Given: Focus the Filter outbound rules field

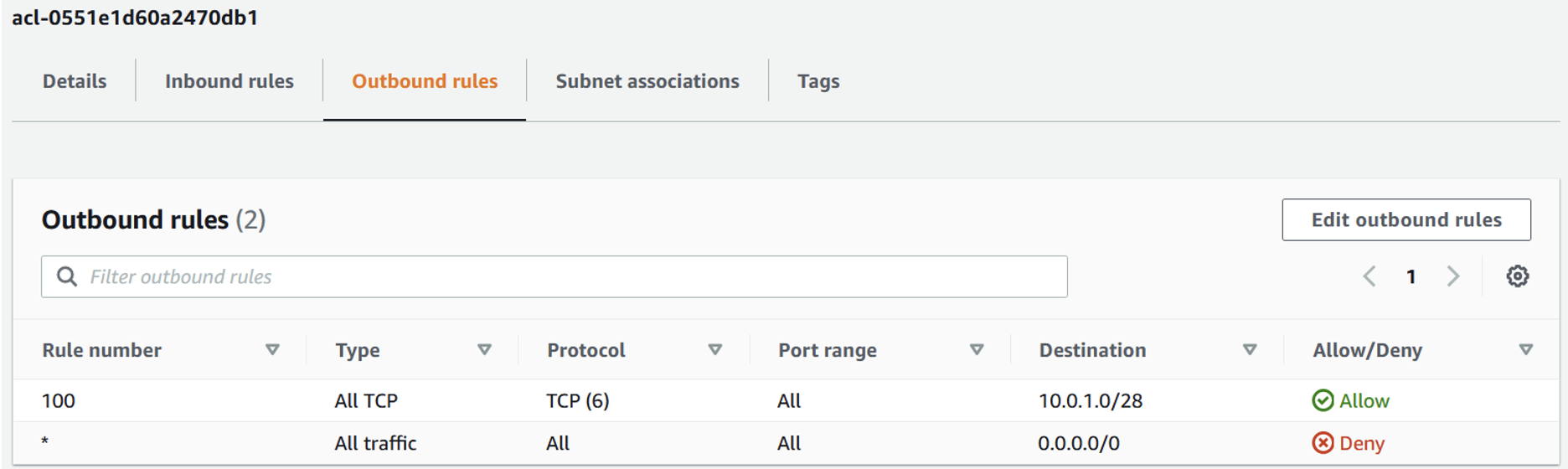Looking at the screenshot, I should tap(570, 276).
